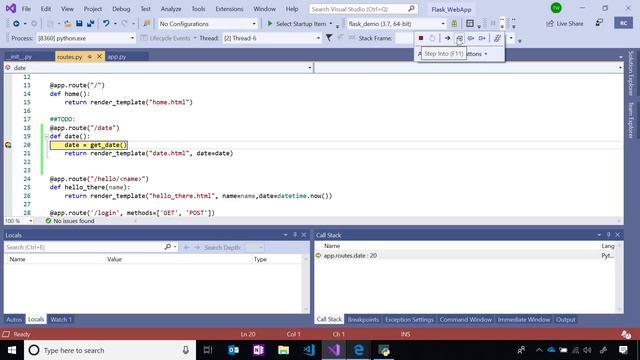640x360 pixels.
Task: Open Outlook from the taskbar
Action: [x=233, y=350]
